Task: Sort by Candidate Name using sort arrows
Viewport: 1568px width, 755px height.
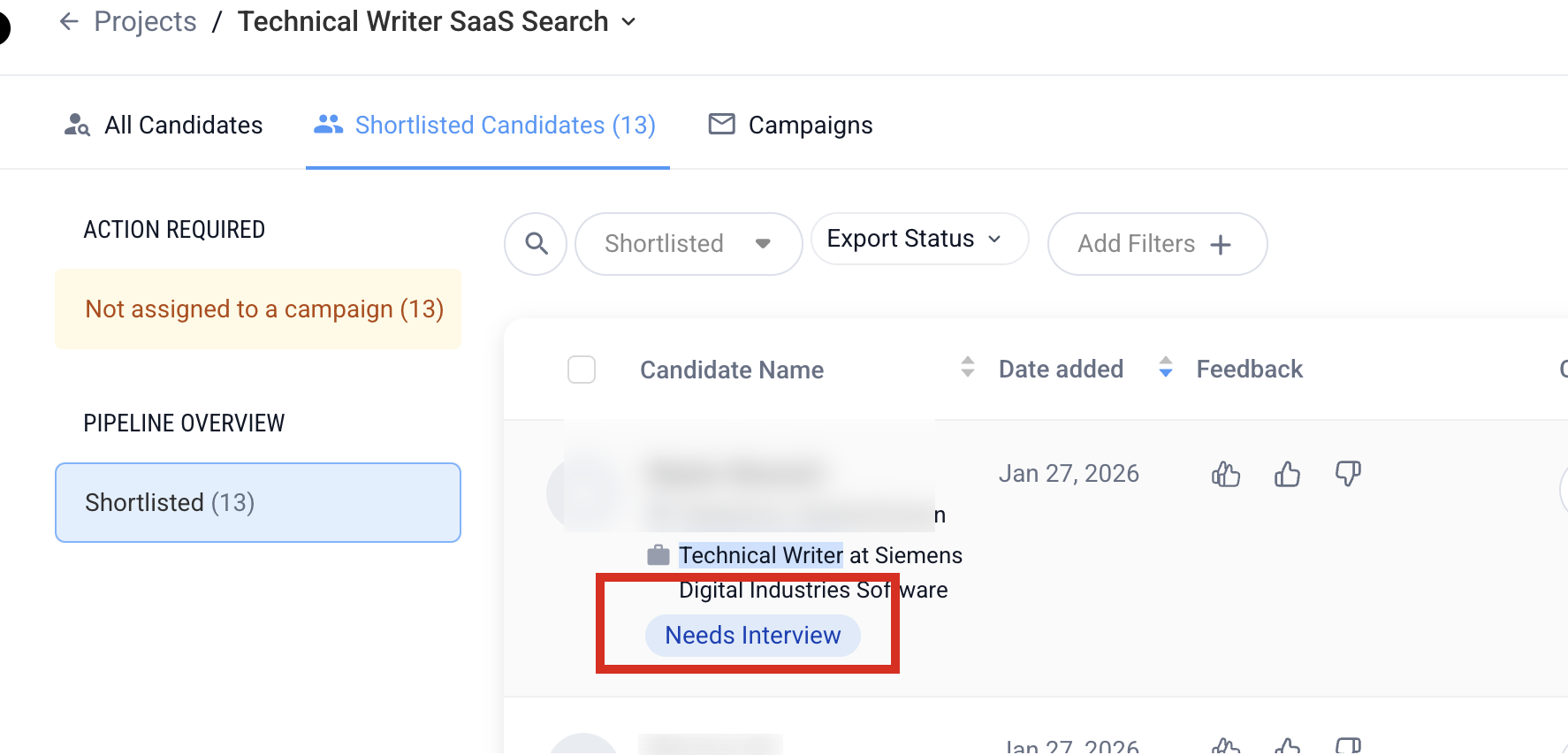Action: coord(968,367)
